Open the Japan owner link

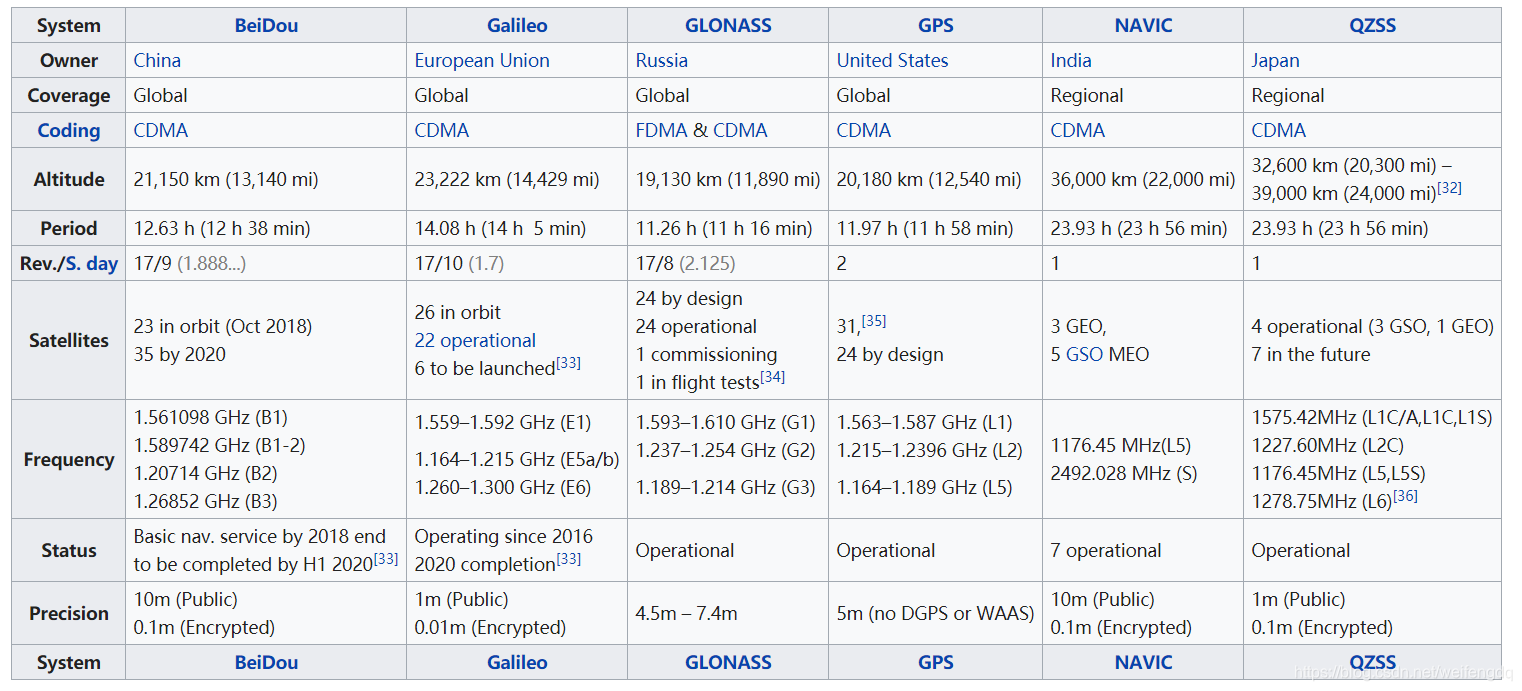[x=1275, y=60]
